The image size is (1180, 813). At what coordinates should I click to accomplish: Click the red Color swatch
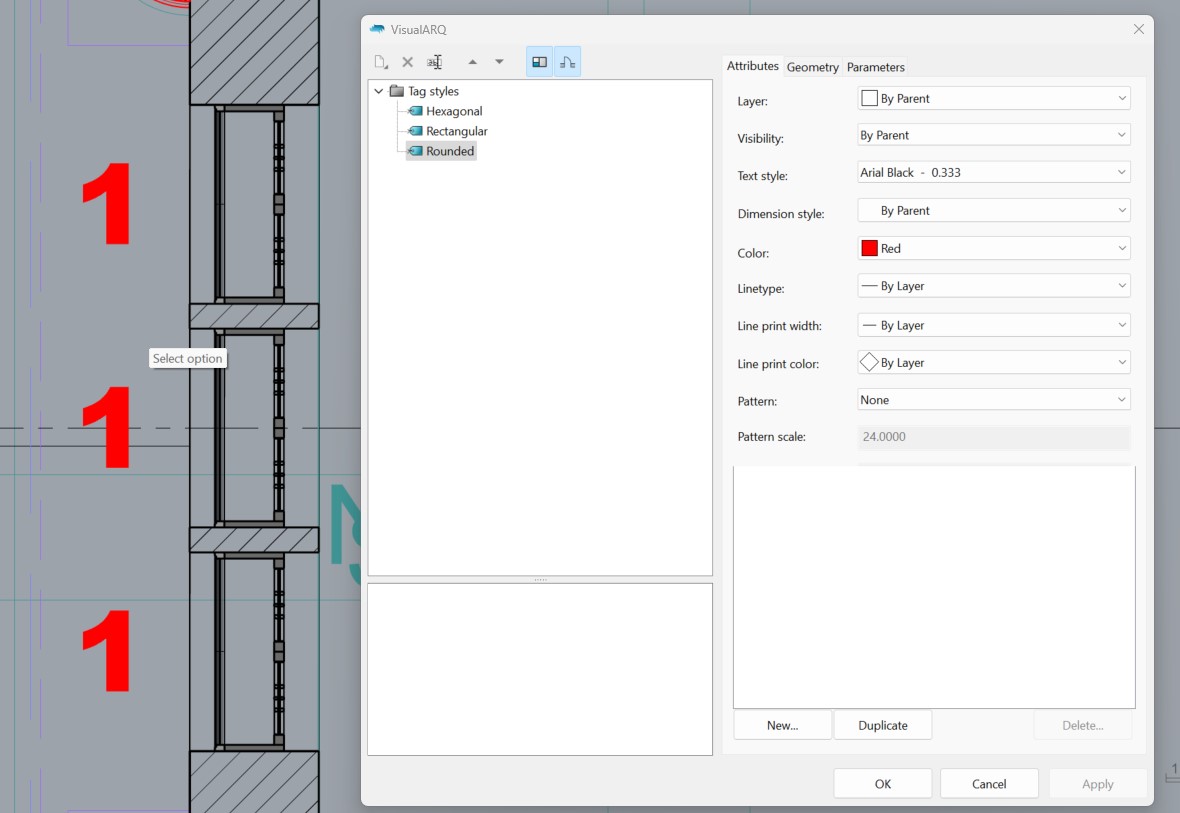click(x=869, y=248)
